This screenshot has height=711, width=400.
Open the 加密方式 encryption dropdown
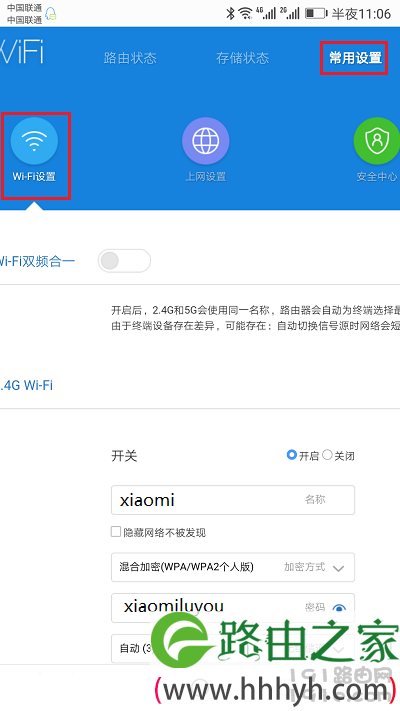(233, 567)
